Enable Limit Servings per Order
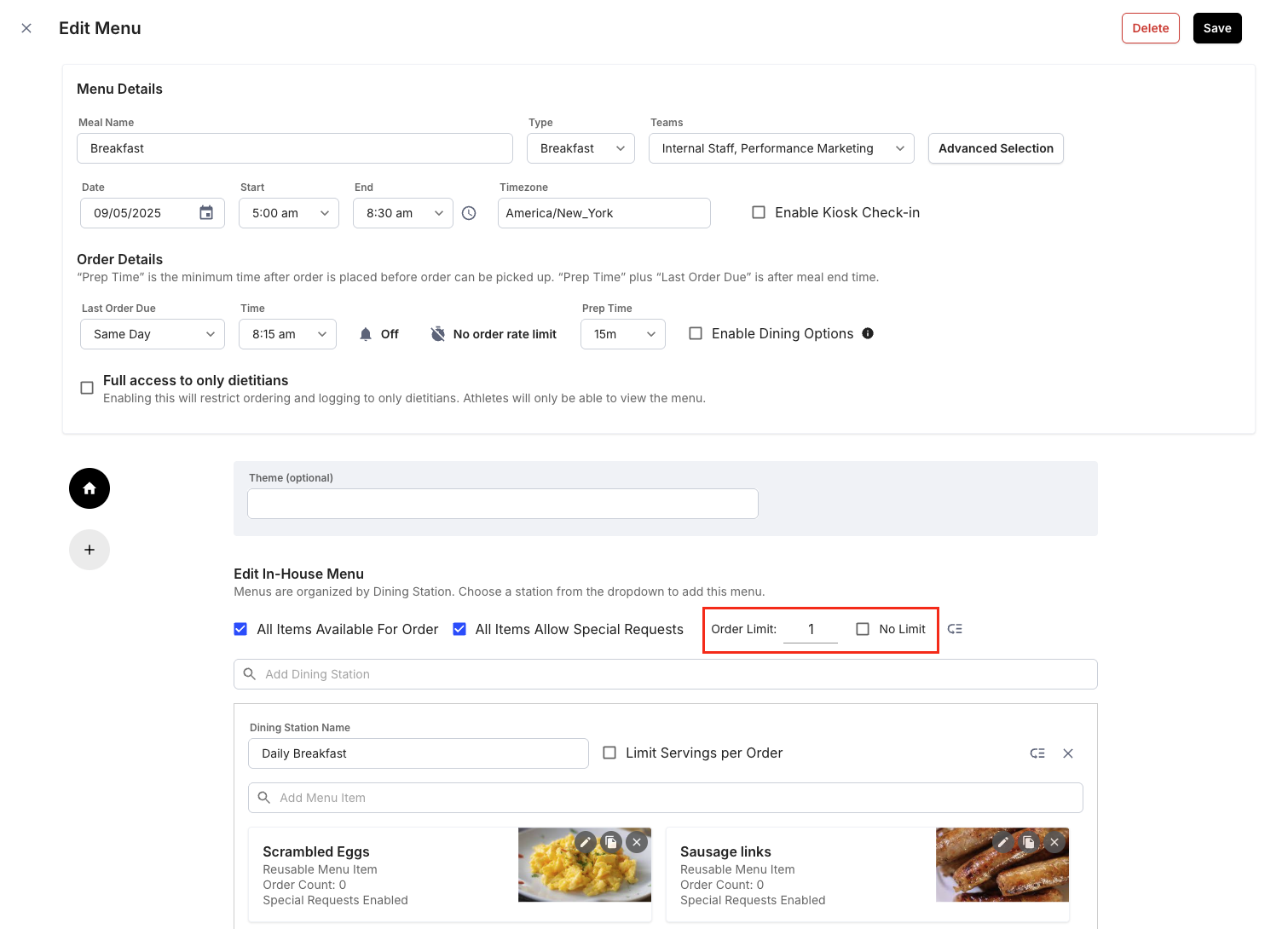Viewport: 1288px width, 929px height. pyautogui.click(x=609, y=753)
